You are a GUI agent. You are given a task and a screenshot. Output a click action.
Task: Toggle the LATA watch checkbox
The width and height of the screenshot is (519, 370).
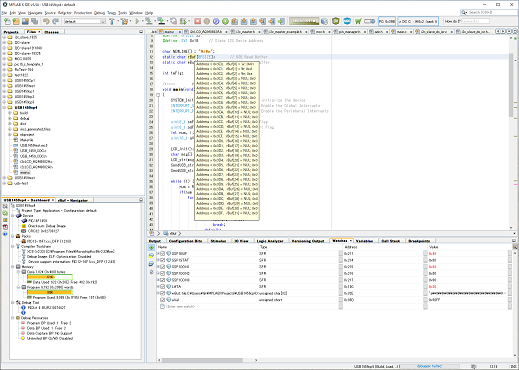point(163,287)
